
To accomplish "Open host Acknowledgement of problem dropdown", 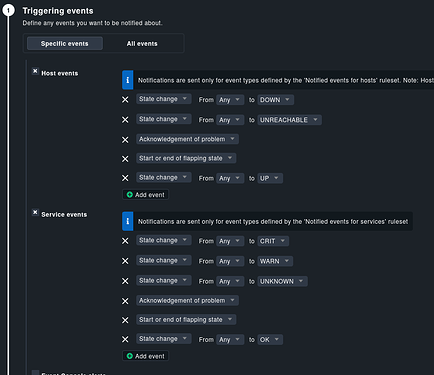I will pos(187,139).
